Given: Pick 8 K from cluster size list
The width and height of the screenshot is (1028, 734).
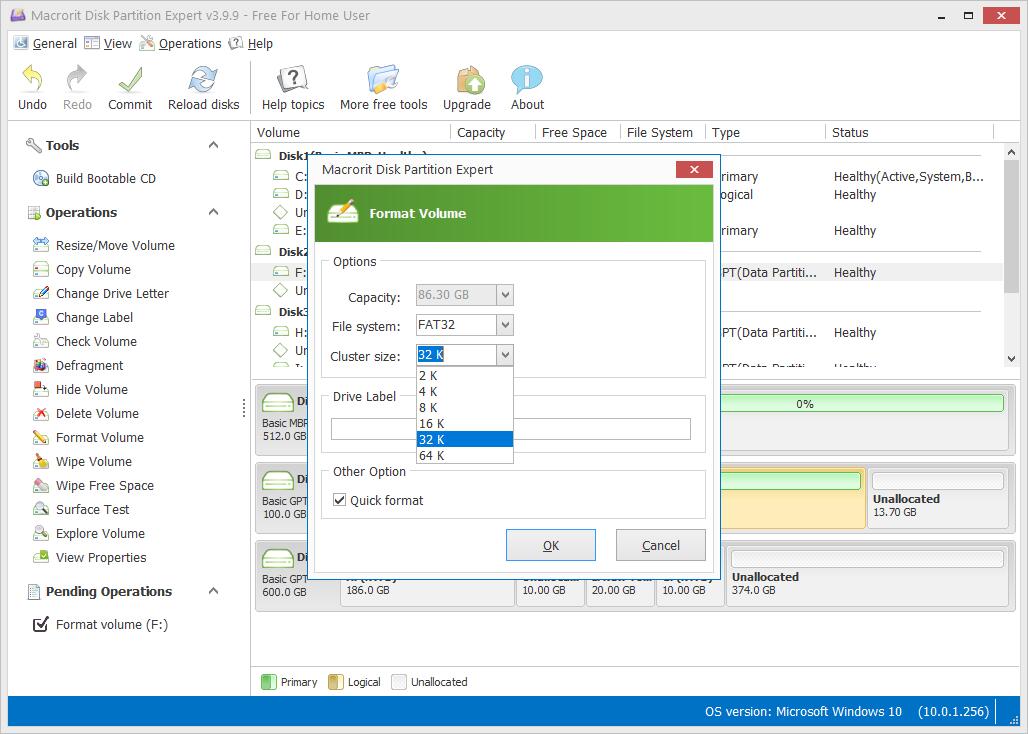Looking at the screenshot, I should pyautogui.click(x=465, y=408).
